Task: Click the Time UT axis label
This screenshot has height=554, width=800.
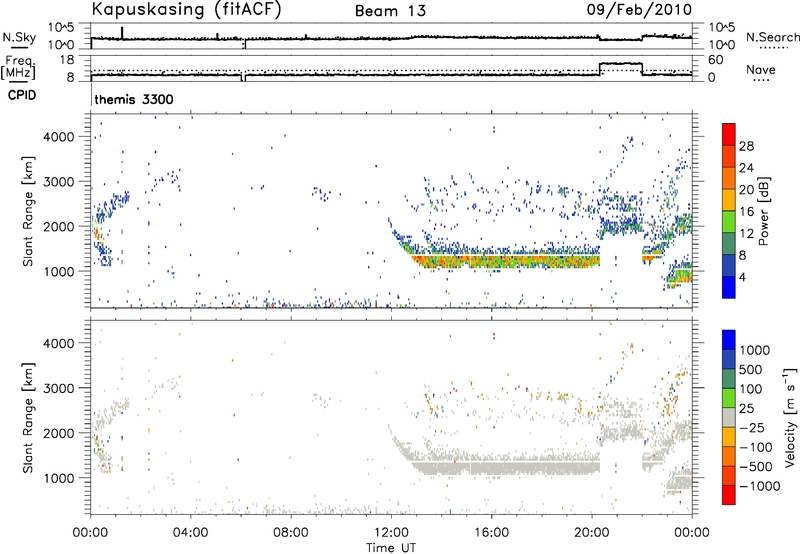Action: 391,548
